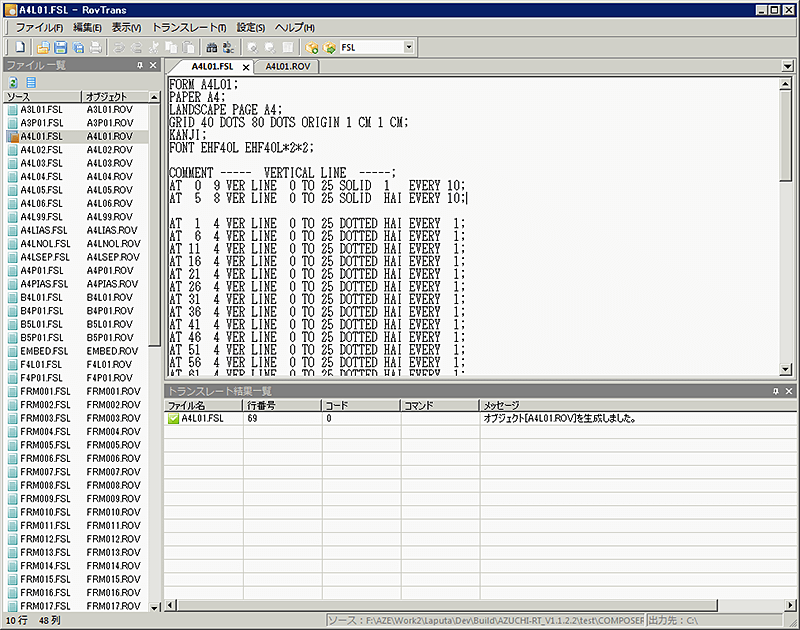The image size is (800, 630).
Task: Sort by ソース column header
Action: point(40,97)
